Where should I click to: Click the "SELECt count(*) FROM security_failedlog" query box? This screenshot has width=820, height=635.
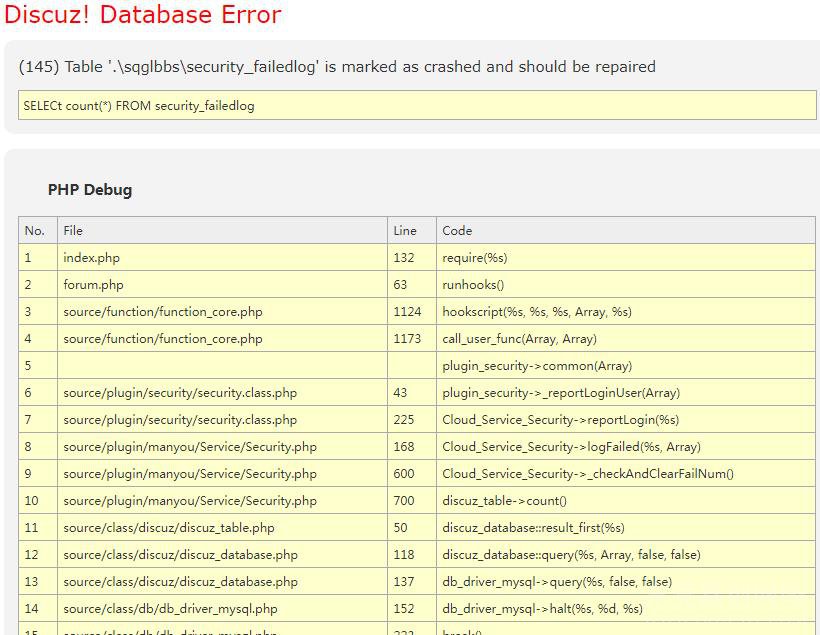(x=417, y=105)
